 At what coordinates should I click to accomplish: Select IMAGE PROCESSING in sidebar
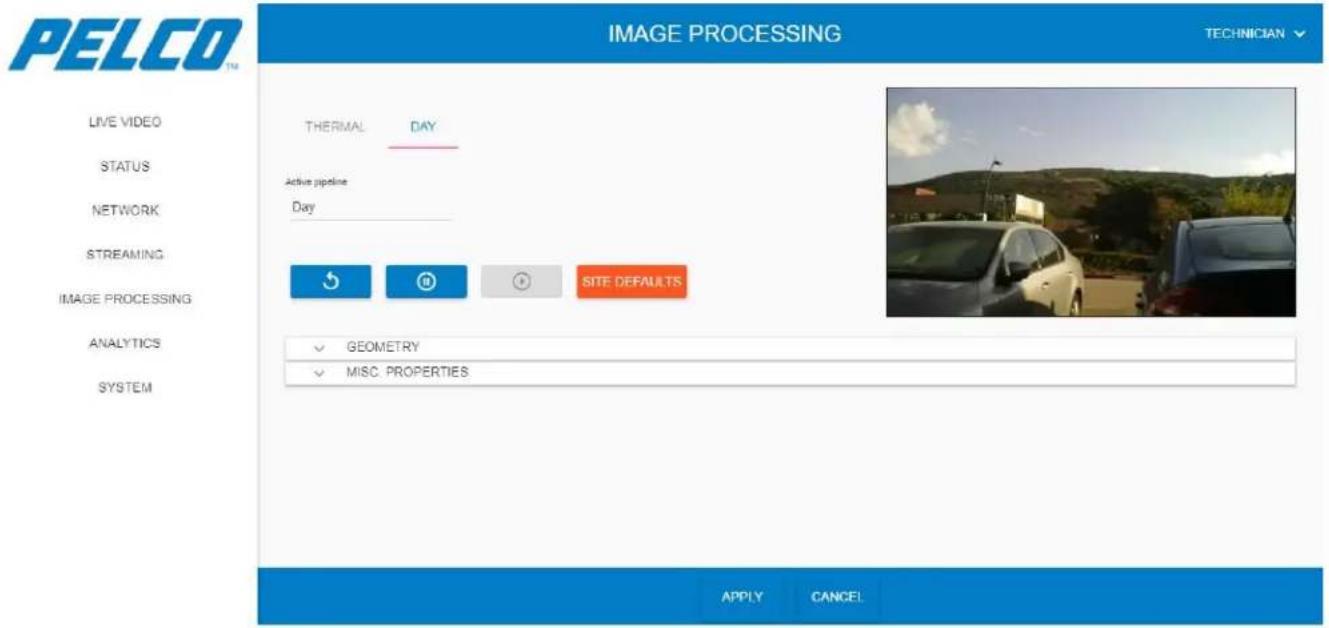(125, 299)
